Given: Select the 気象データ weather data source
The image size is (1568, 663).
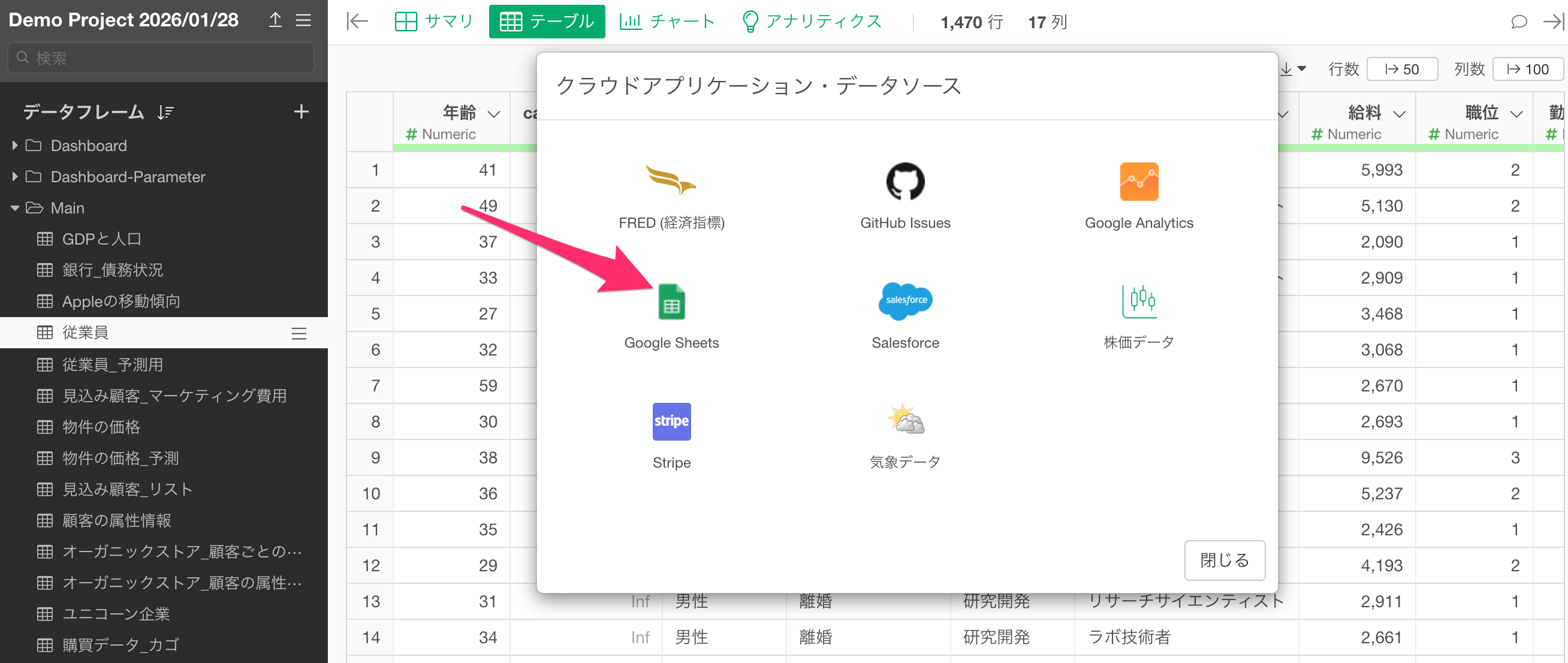Looking at the screenshot, I should 904,420.
